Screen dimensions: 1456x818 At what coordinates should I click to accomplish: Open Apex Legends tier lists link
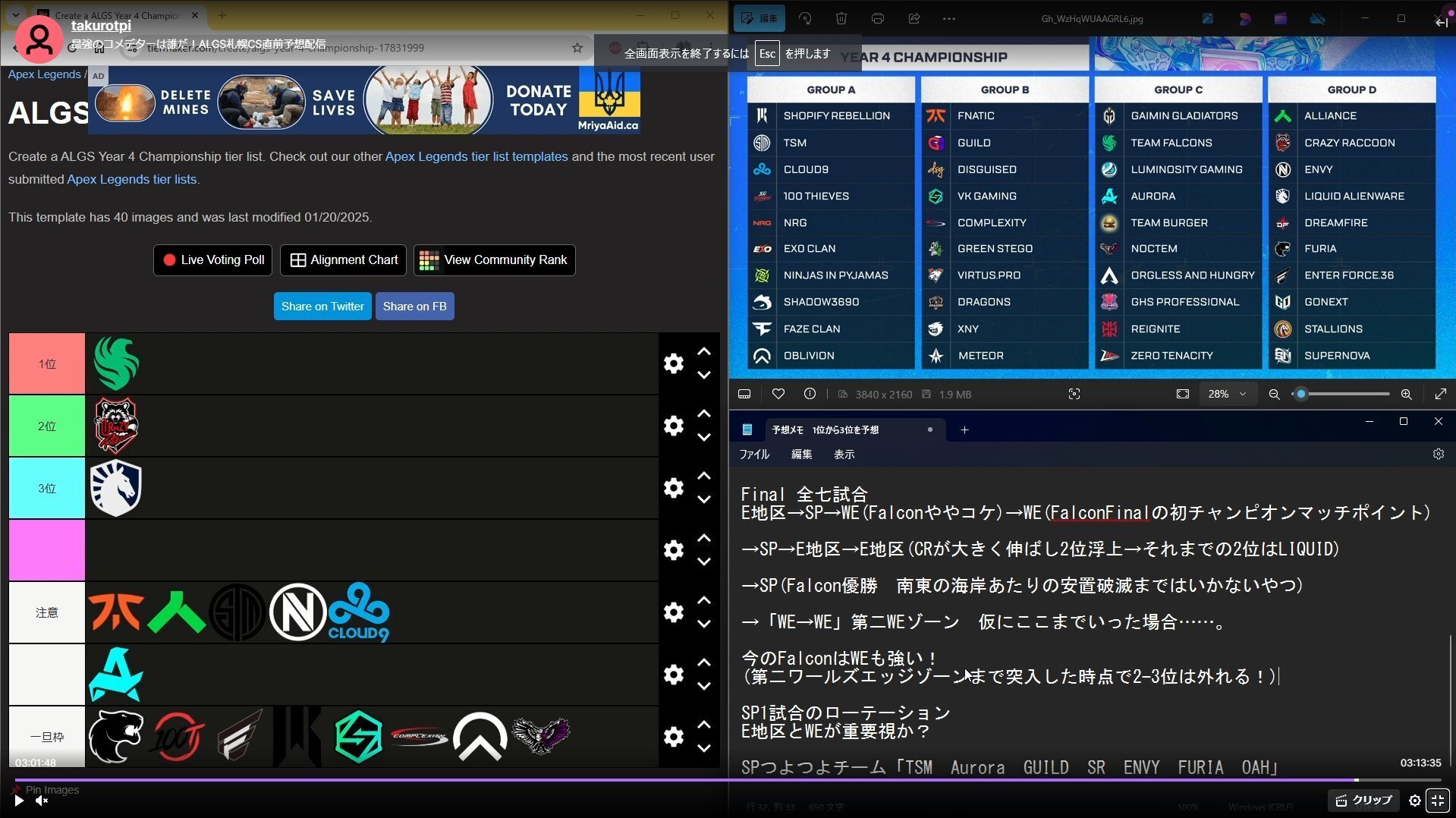pos(132,179)
